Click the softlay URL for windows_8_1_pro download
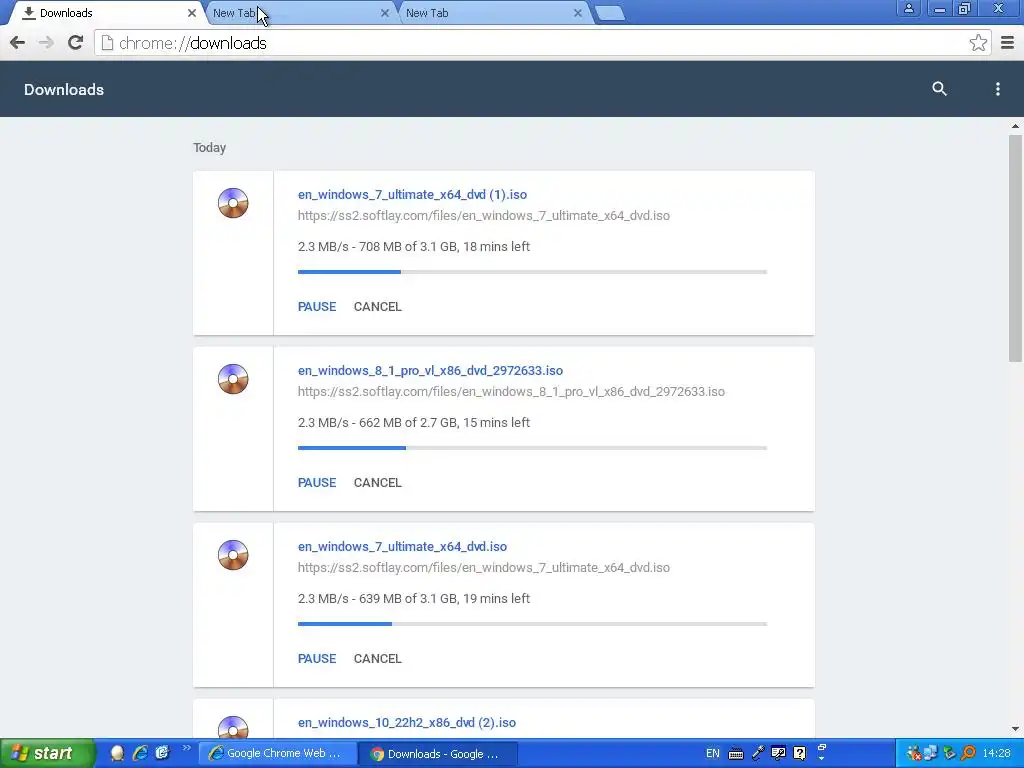The width and height of the screenshot is (1024, 768). point(511,391)
